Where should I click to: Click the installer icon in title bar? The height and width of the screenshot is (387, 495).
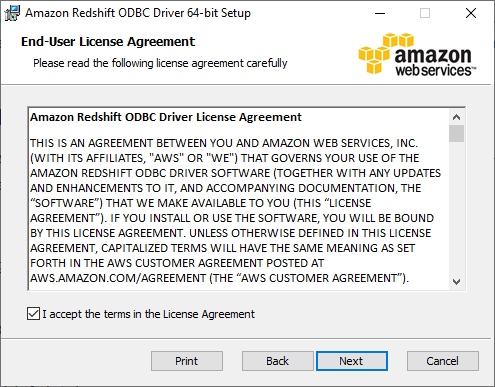12,13
